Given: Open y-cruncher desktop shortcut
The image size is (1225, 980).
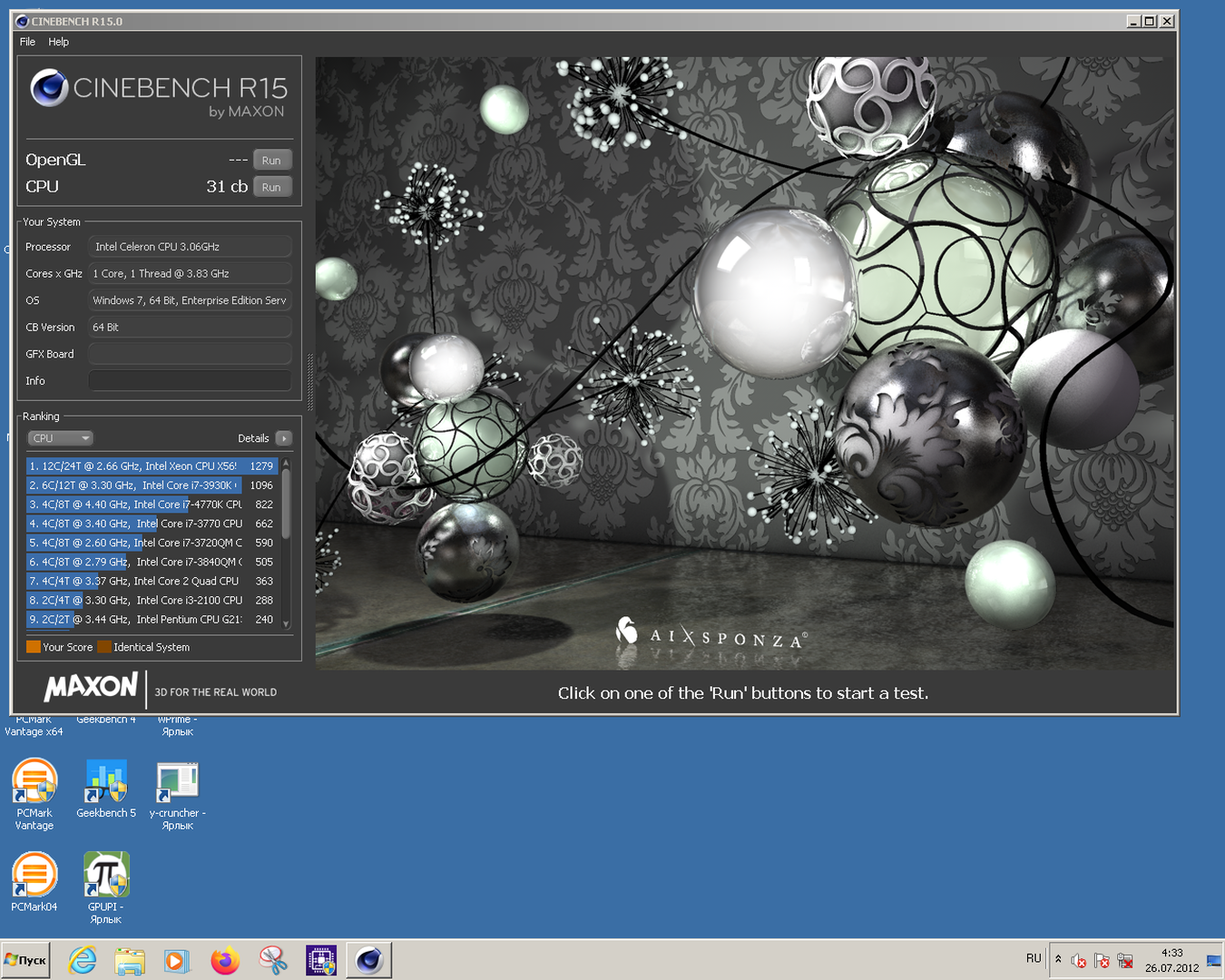Looking at the screenshot, I should pyautogui.click(x=178, y=794).
